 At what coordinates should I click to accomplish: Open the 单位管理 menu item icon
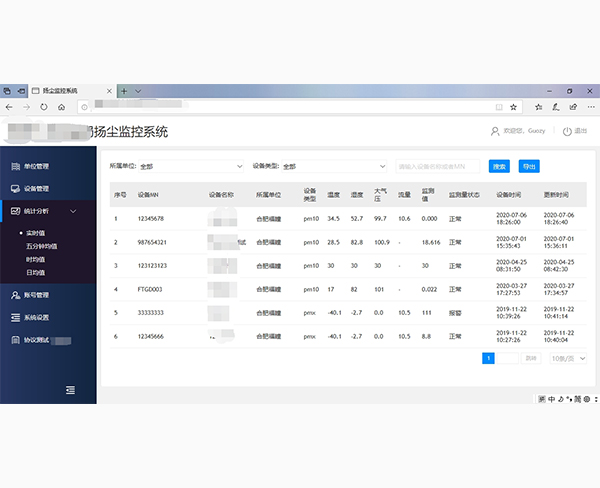click(15, 166)
